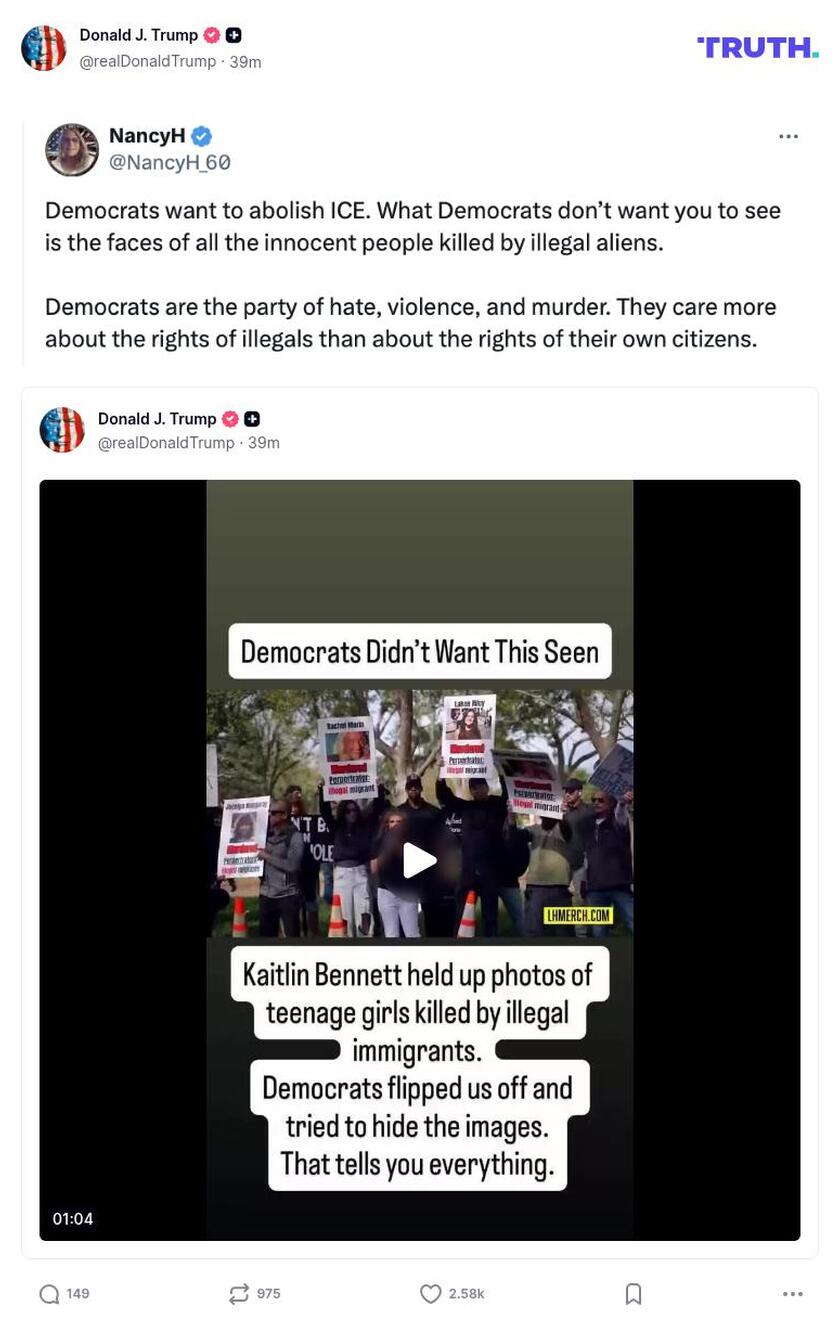Click NancyH blue verified badge
840x1326 pixels.
(x=202, y=136)
